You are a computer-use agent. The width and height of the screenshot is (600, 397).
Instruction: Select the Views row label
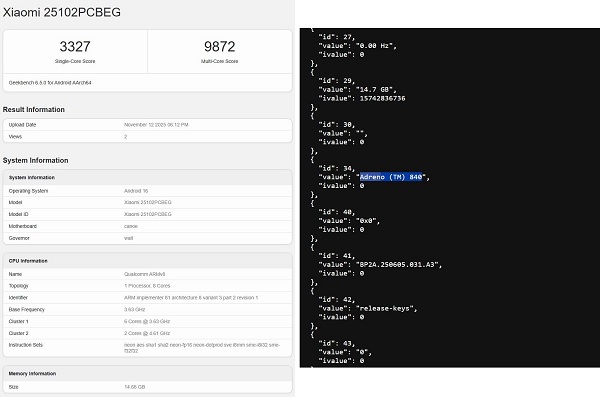point(15,137)
